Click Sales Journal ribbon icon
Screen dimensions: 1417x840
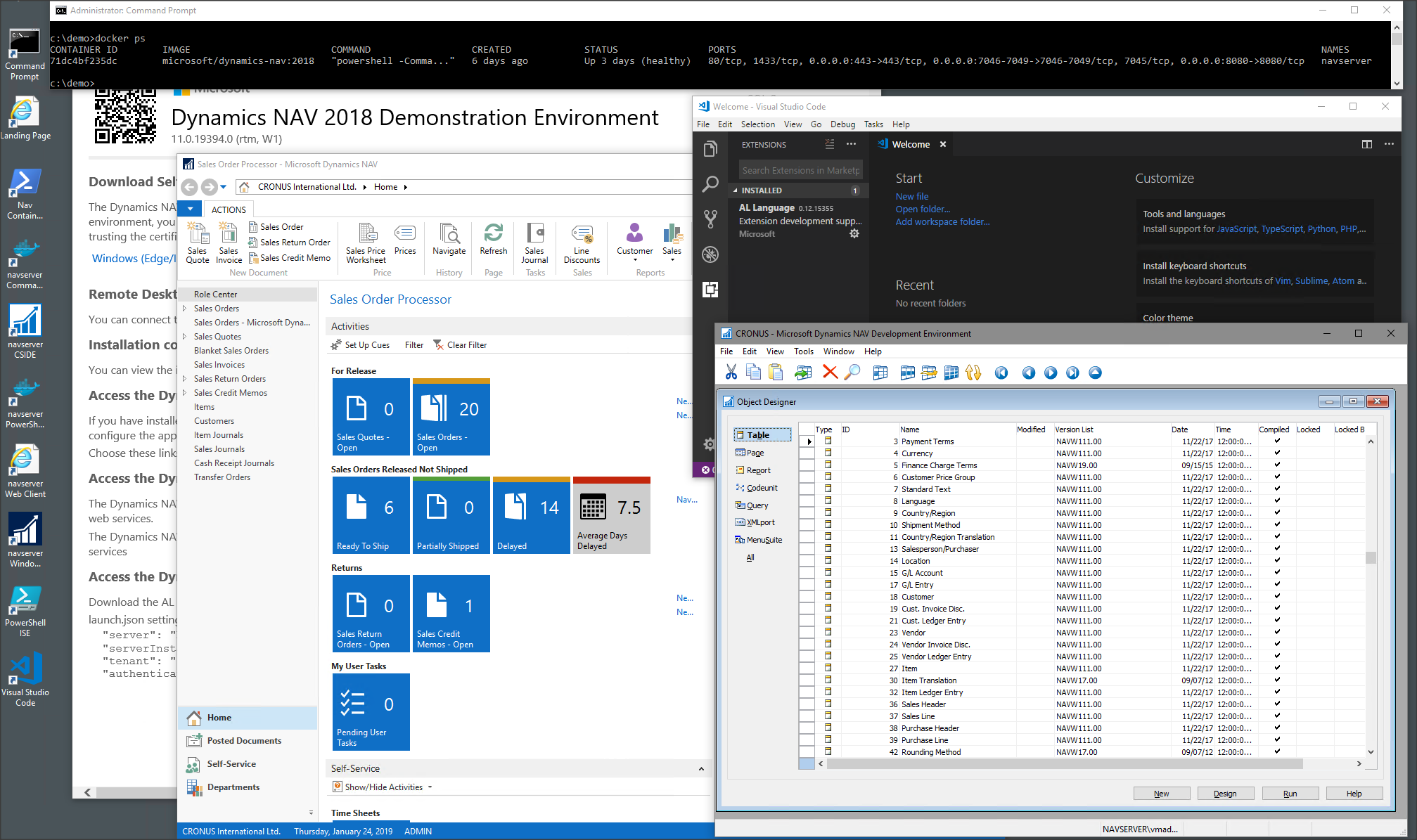534,242
